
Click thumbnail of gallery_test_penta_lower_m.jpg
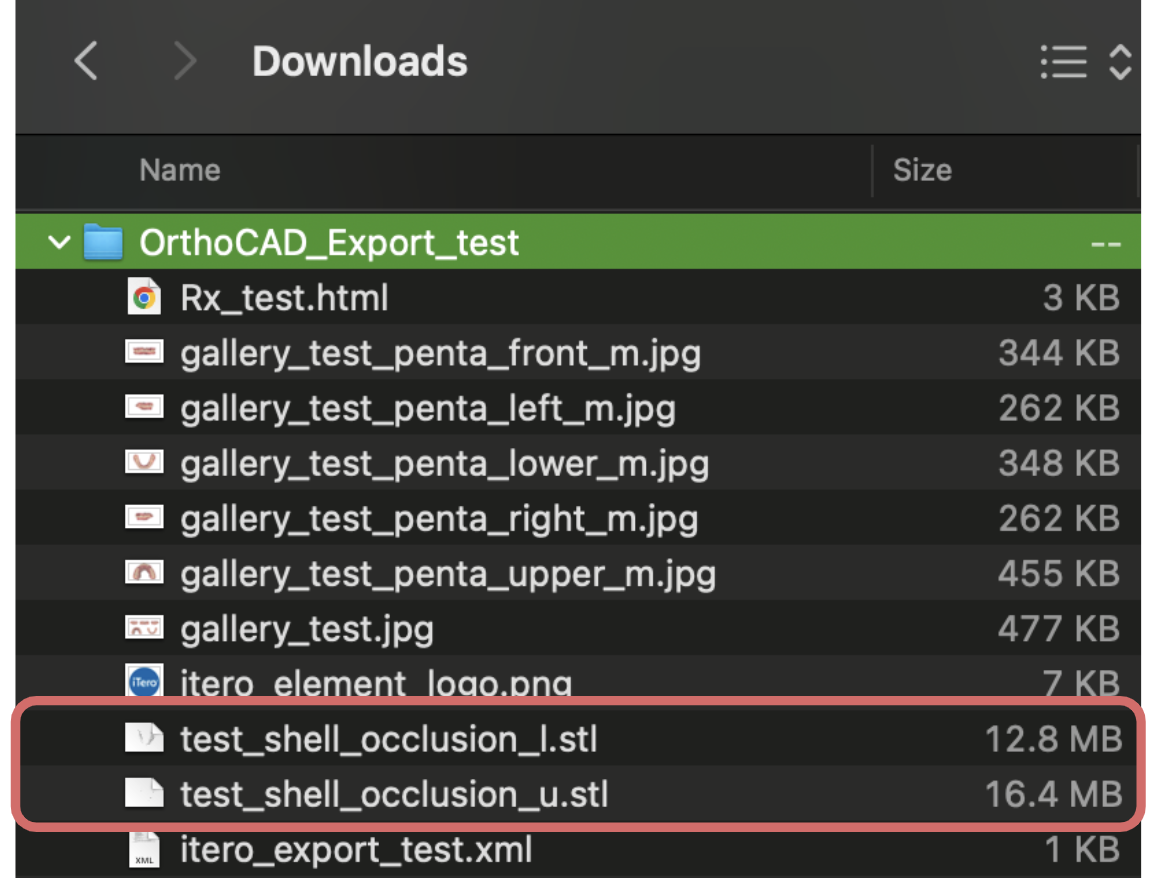(x=144, y=462)
